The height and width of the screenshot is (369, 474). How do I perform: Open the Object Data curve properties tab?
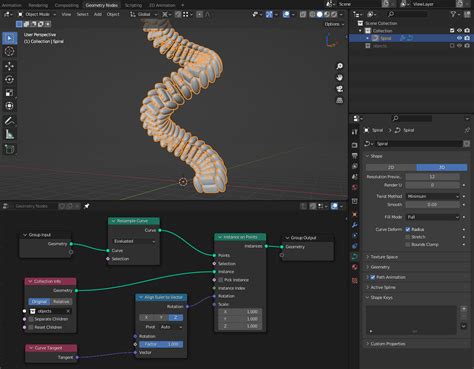355,256
